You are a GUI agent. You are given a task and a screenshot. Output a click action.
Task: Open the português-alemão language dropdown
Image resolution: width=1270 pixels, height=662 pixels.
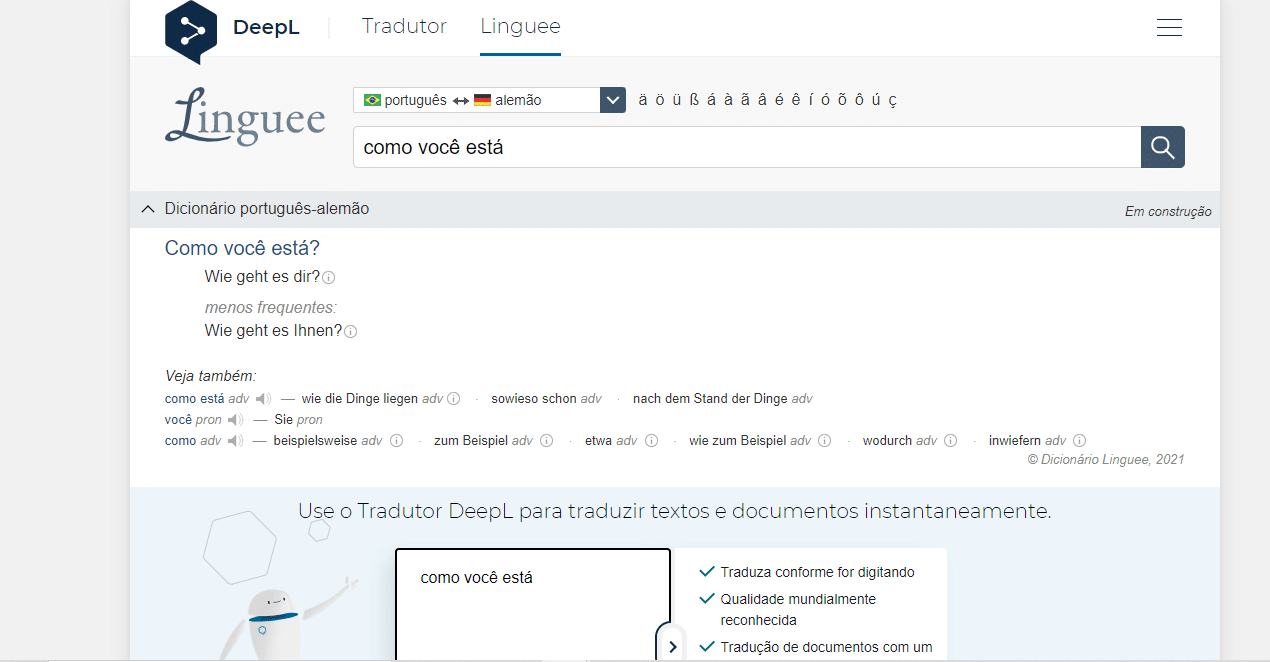point(611,99)
